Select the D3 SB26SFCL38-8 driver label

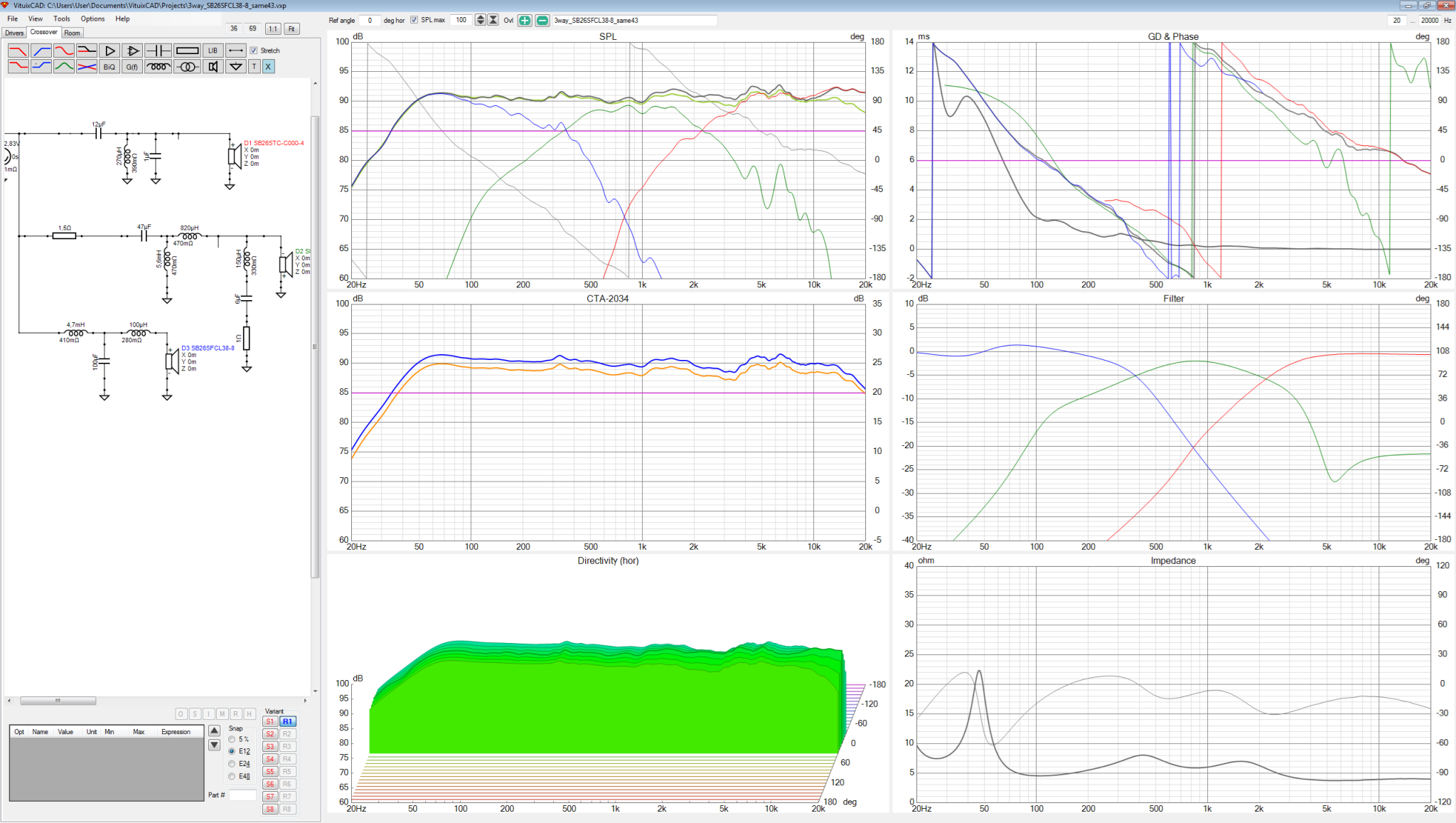[208, 348]
